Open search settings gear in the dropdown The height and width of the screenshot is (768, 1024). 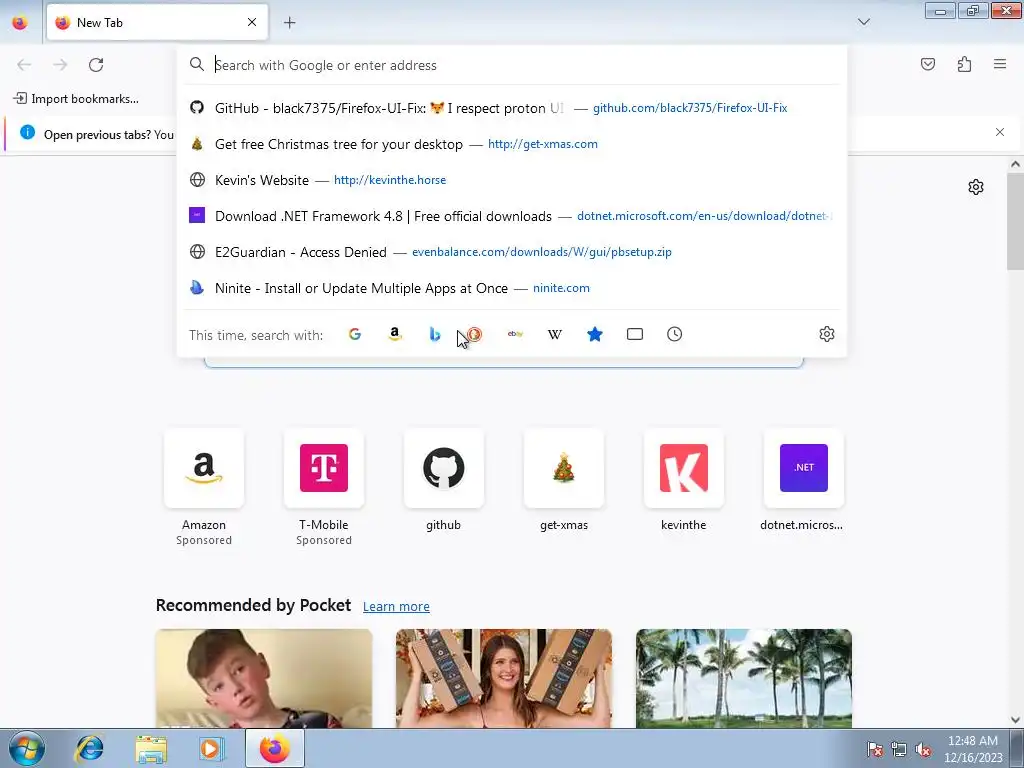click(827, 334)
